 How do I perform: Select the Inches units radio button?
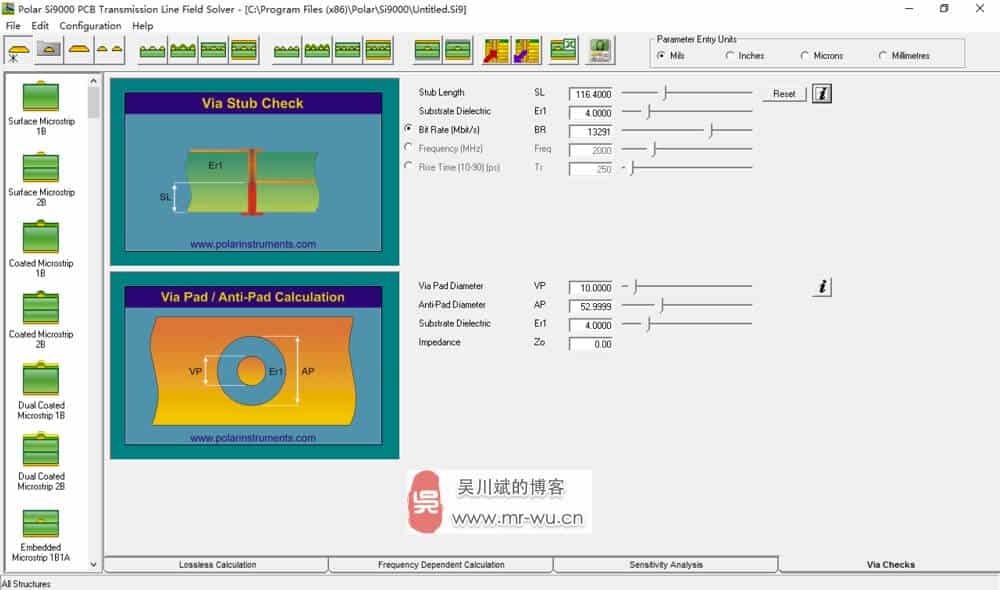[x=730, y=56]
